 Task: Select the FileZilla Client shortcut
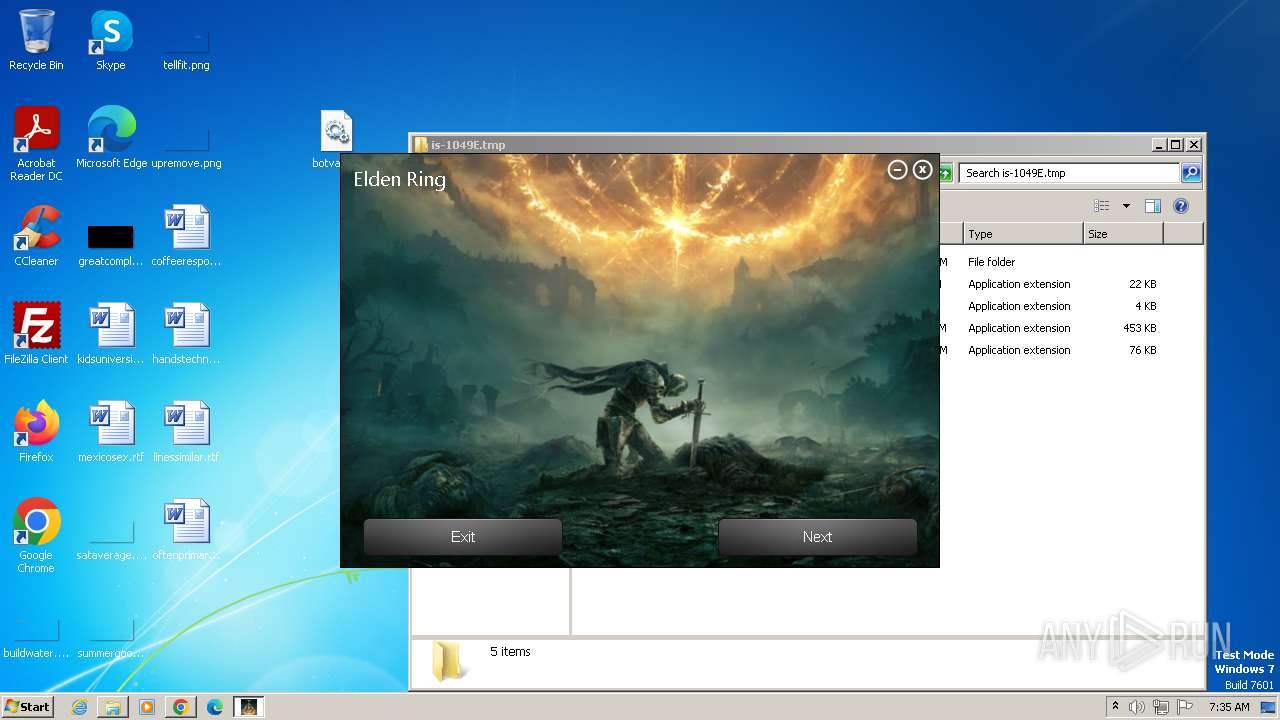click(x=36, y=334)
